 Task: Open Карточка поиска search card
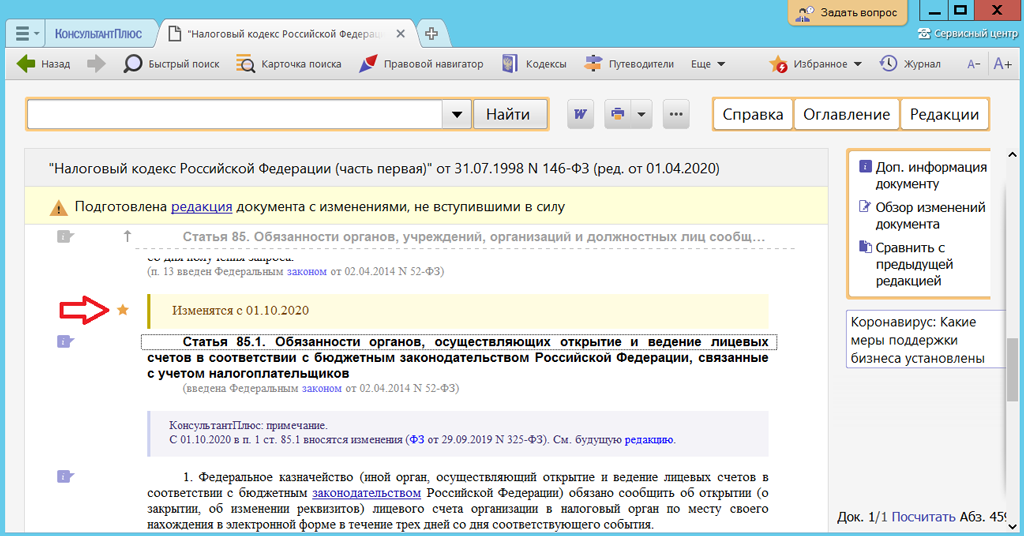289,64
